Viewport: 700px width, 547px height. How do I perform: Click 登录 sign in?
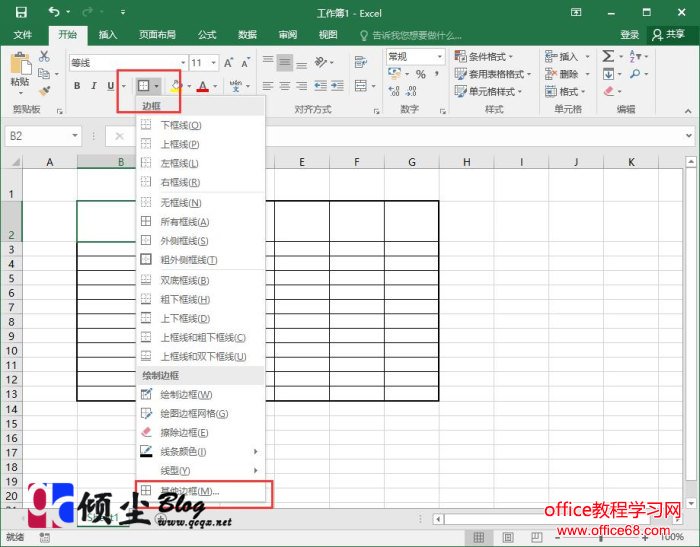[629, 34]
